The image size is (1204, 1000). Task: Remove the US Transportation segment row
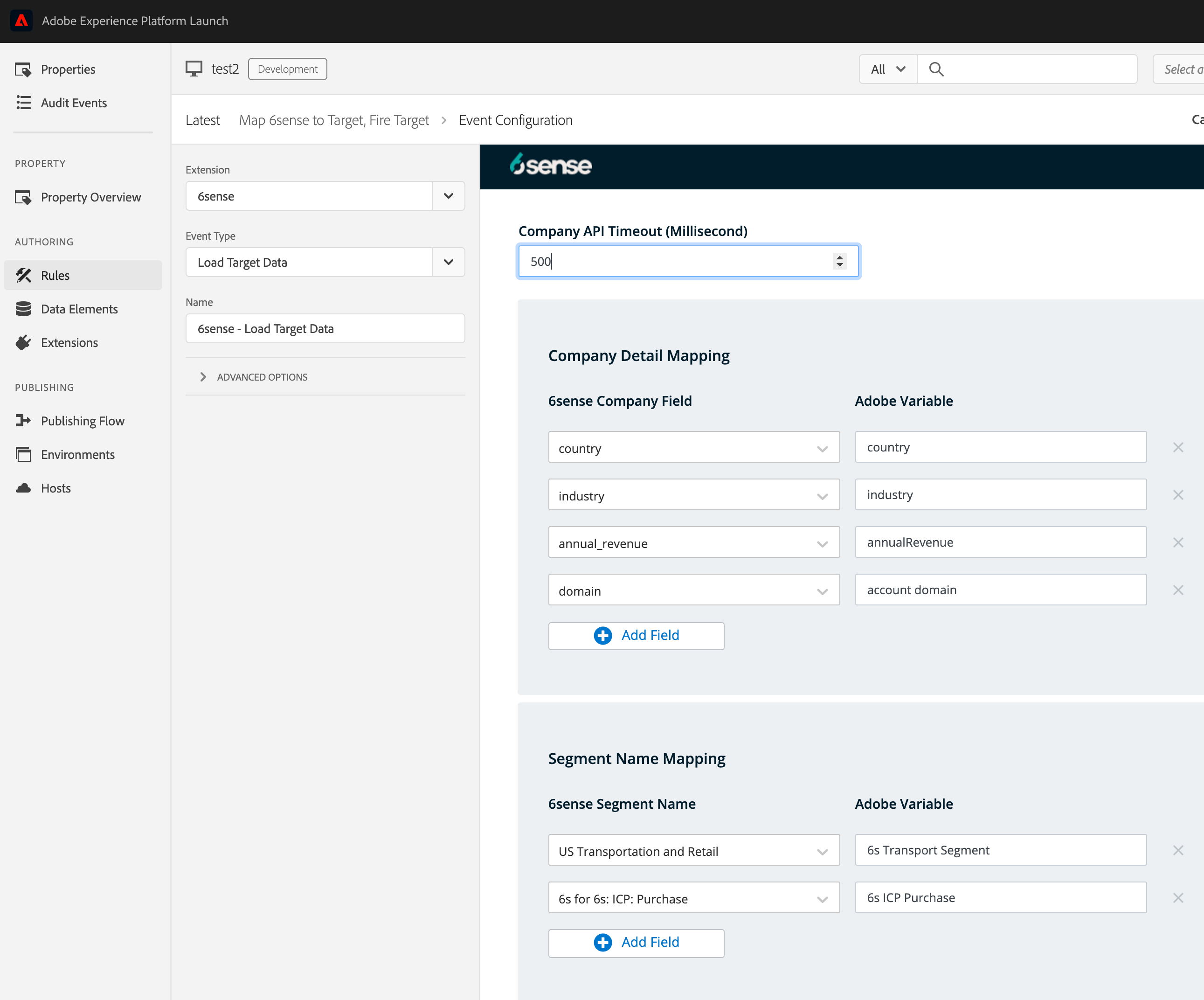1178,850
